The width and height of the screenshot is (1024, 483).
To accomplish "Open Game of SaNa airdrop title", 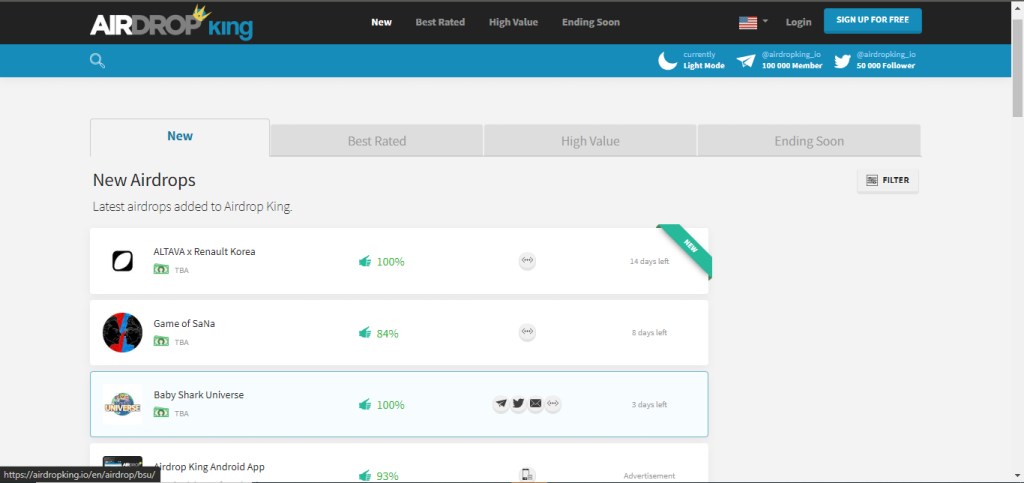I will (184, 324).
